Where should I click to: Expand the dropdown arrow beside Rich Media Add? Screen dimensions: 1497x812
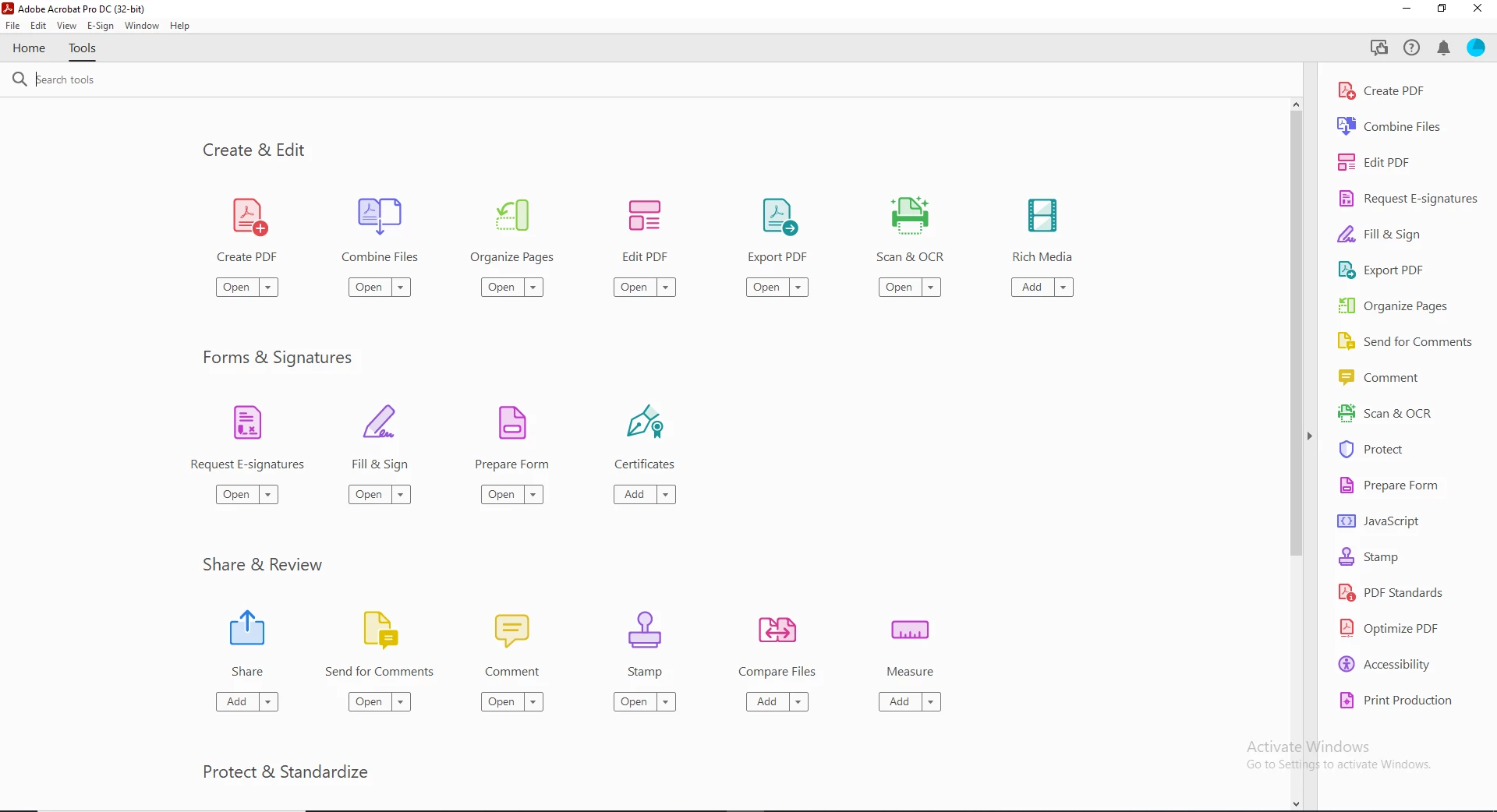click(1063, 288)
